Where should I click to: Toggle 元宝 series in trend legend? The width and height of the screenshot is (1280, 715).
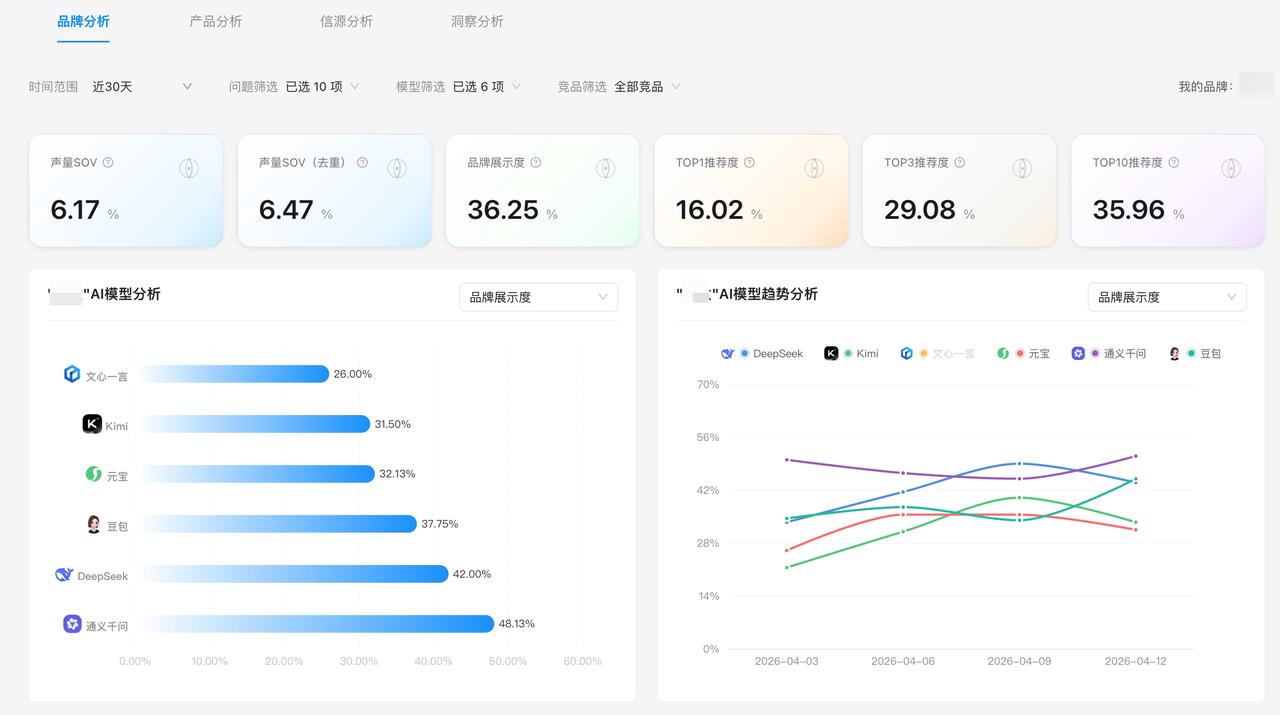(x=1023, y=353)
